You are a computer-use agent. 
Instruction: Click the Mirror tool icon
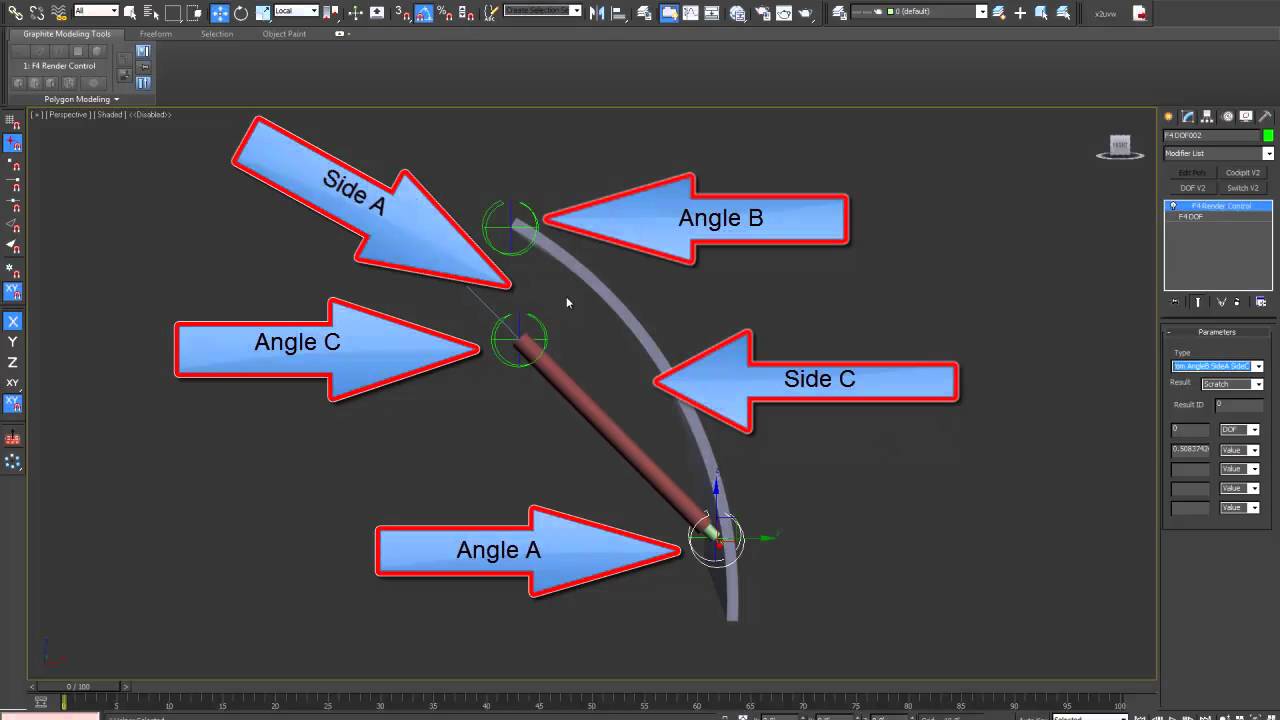pyautogui.click(x=597, y=12)
